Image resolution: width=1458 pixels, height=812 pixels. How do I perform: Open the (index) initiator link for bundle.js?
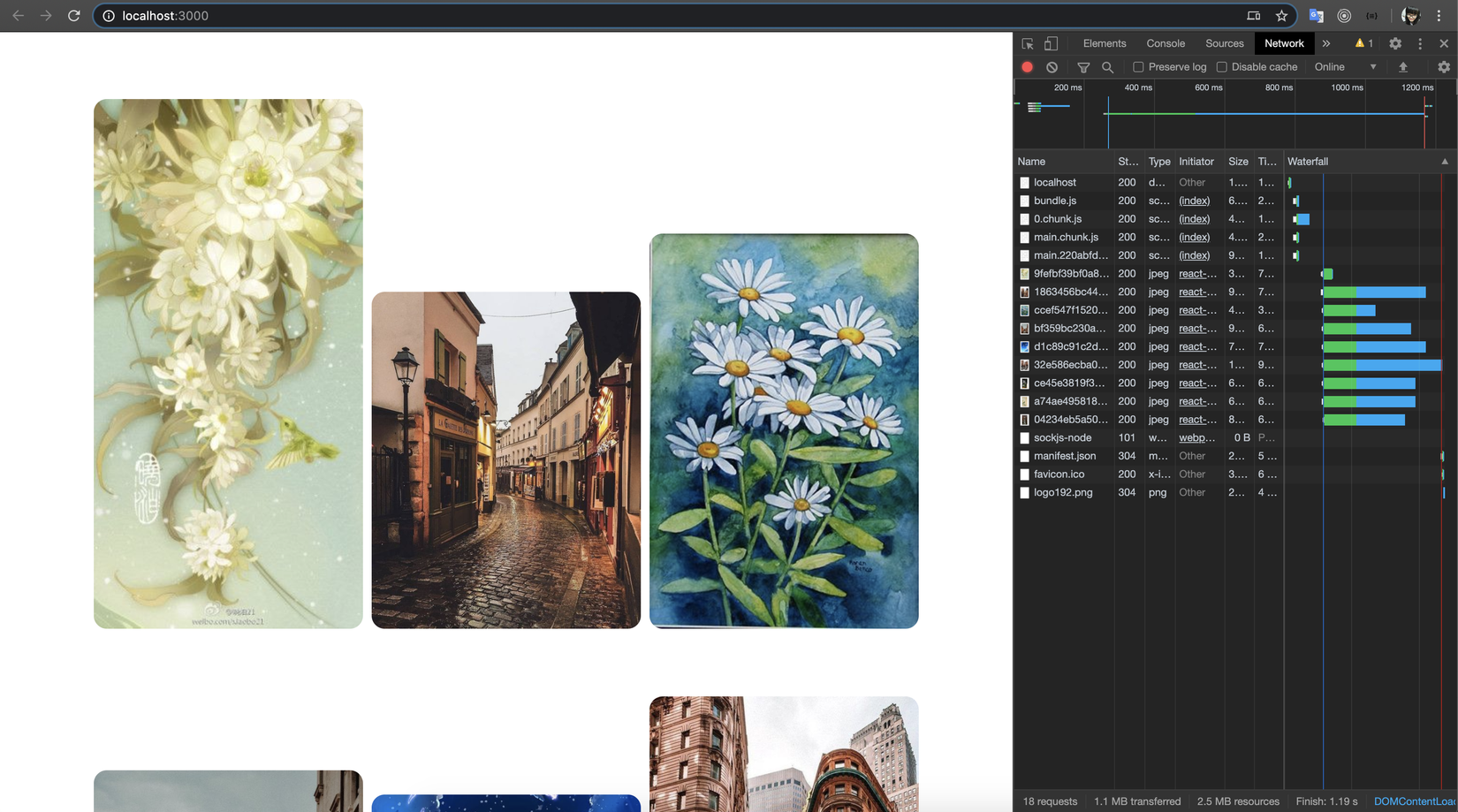pos(1194,201)
